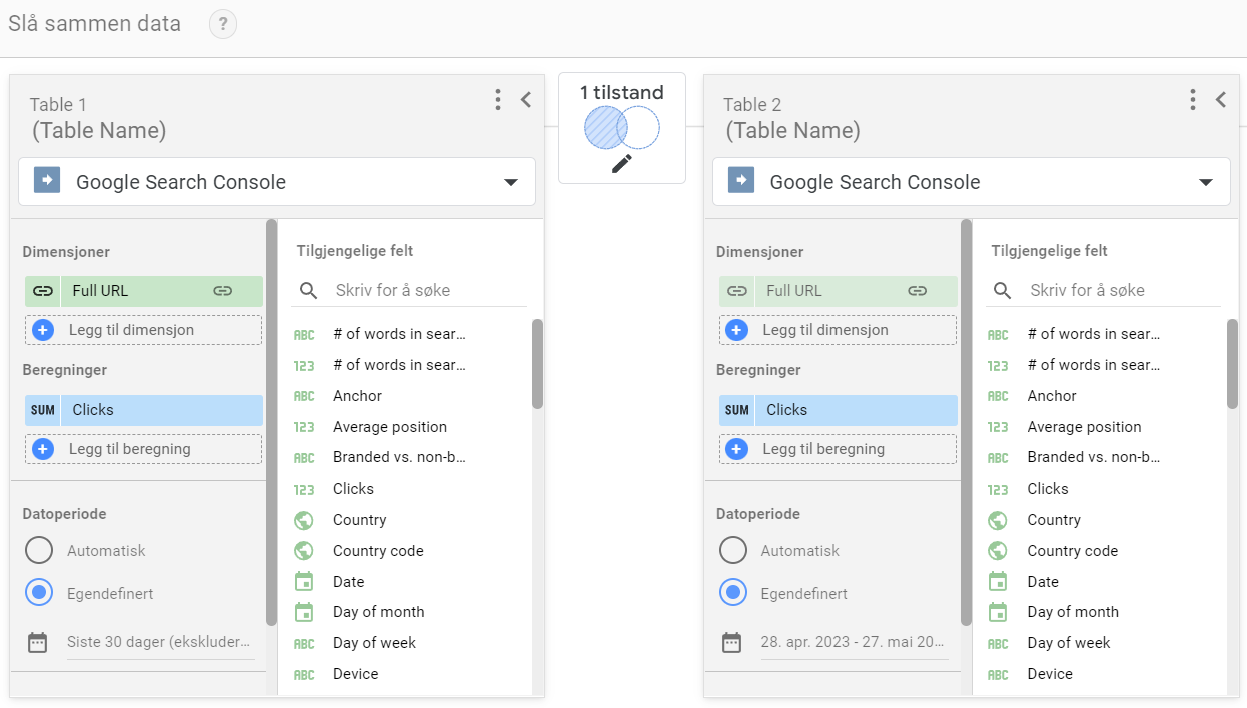Click SUM aggregation badge on Clicks in Table 2
Screen dimensions: 1247x708
click(736, 410)
